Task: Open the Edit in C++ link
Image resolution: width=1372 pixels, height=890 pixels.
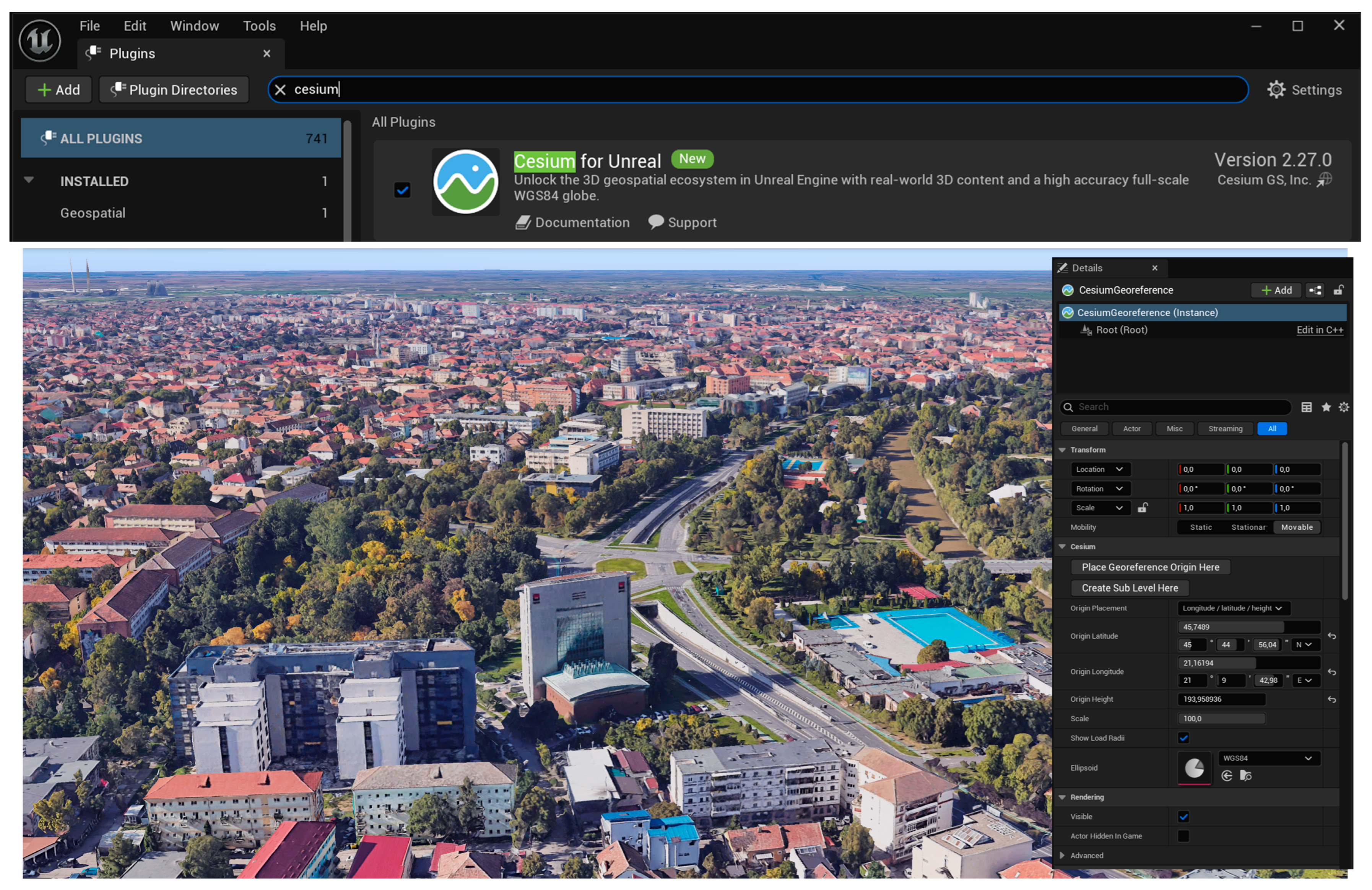Action: pyautogui.click(x=1320, y=330)
